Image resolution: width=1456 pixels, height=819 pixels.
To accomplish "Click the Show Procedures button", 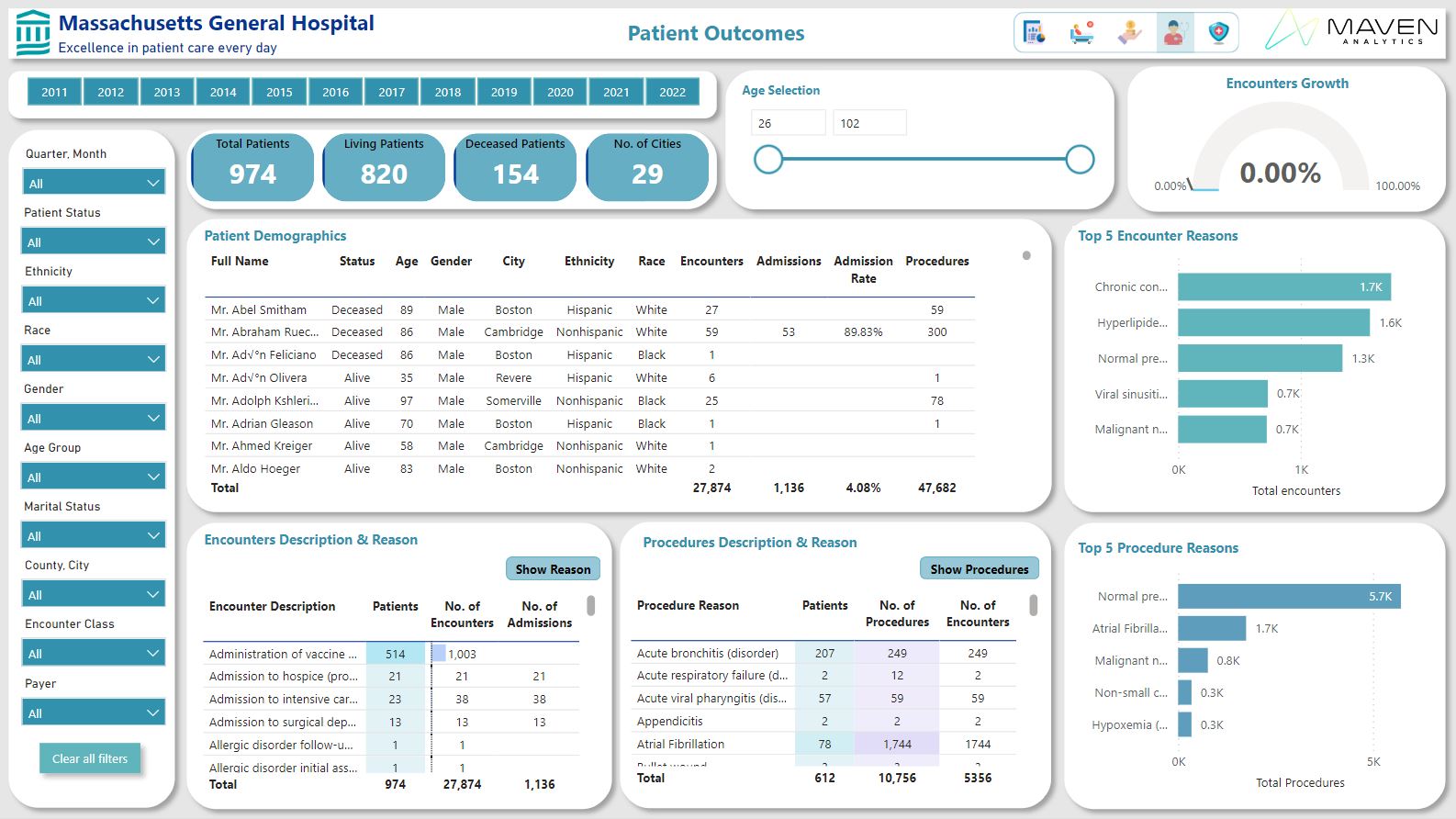I will point(980,569).
